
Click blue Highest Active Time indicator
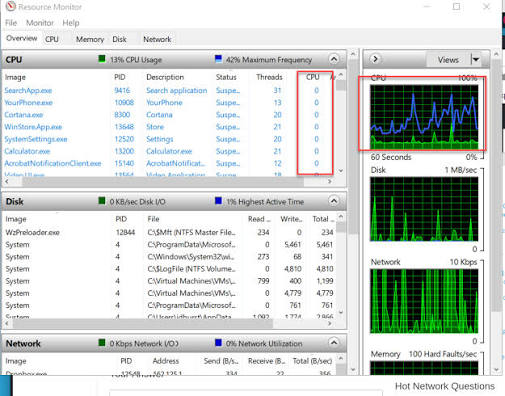(x=218, y=201)
